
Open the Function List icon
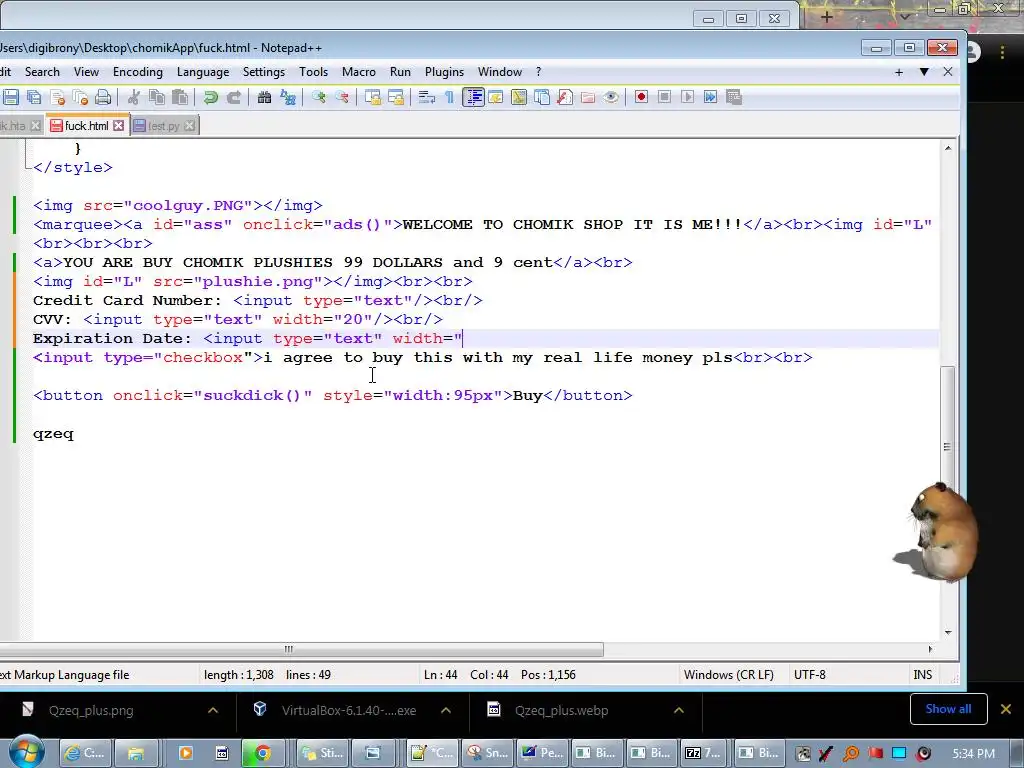565,97
